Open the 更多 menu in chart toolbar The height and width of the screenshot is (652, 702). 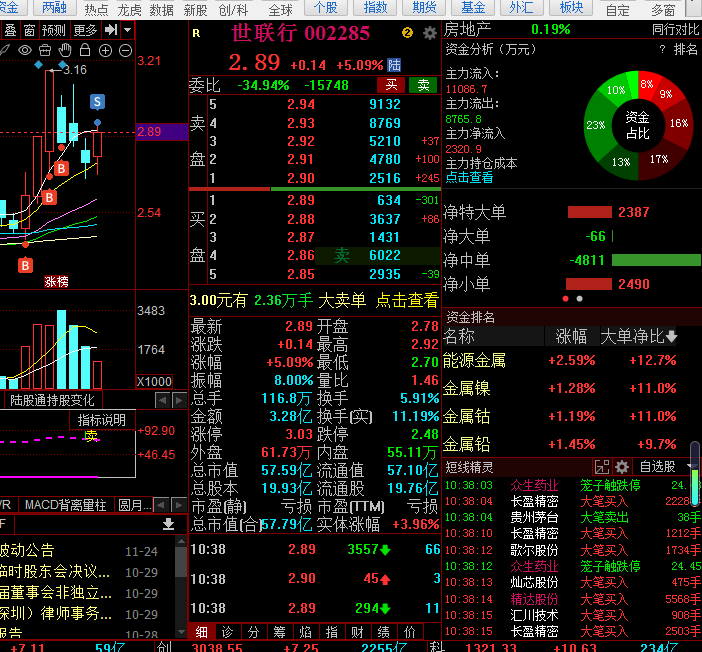tap(85, 30)
